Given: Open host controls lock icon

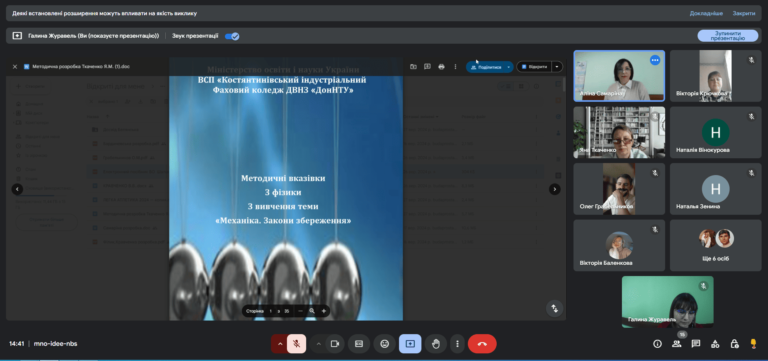Looking at the screenshot, I should point(734,344).
